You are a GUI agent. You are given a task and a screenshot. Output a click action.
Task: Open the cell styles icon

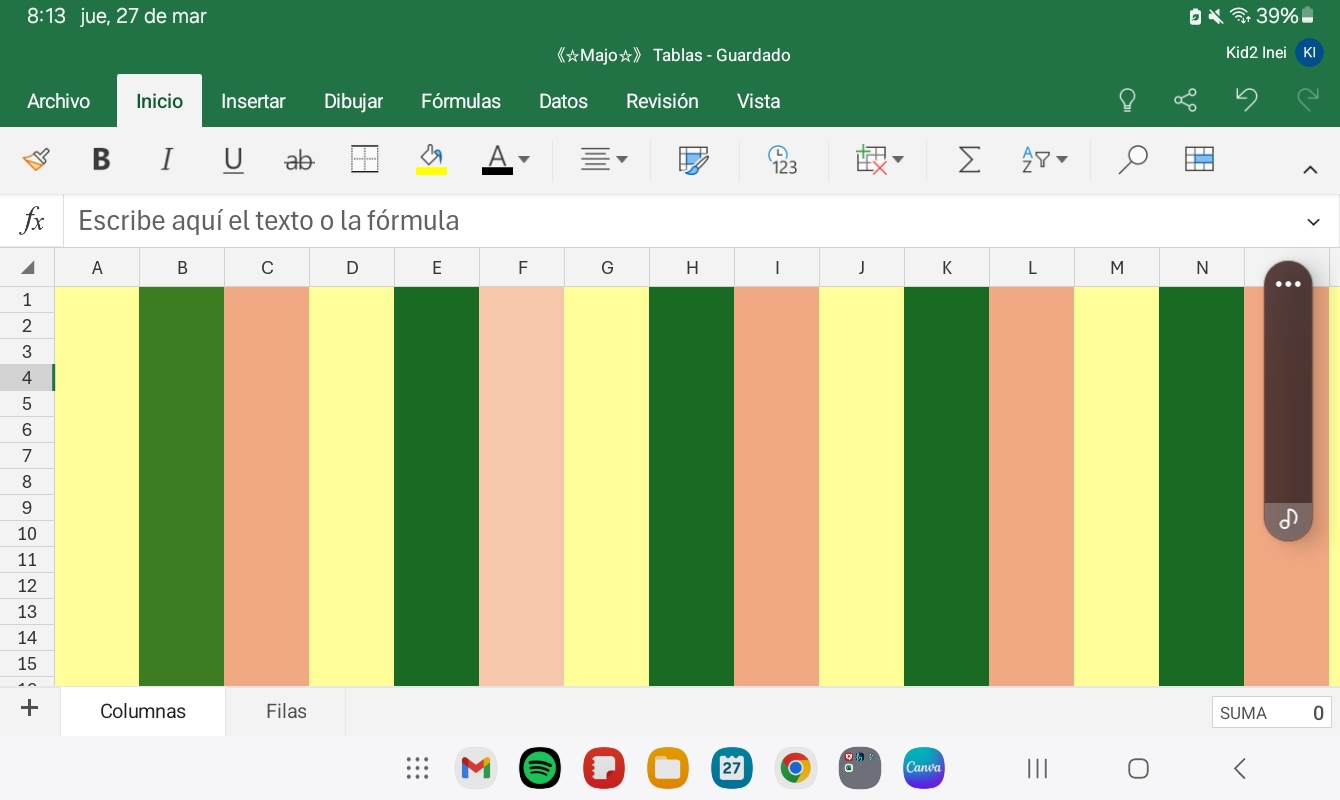[693, 160]
